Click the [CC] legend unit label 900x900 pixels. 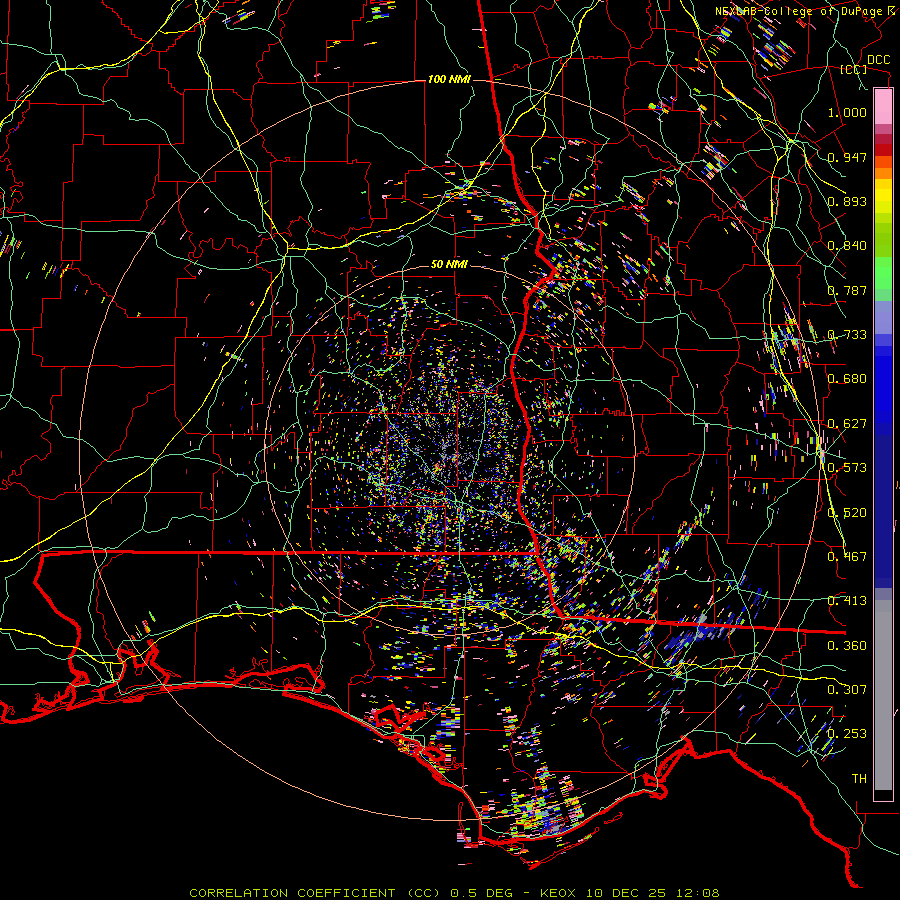(854, 69)
